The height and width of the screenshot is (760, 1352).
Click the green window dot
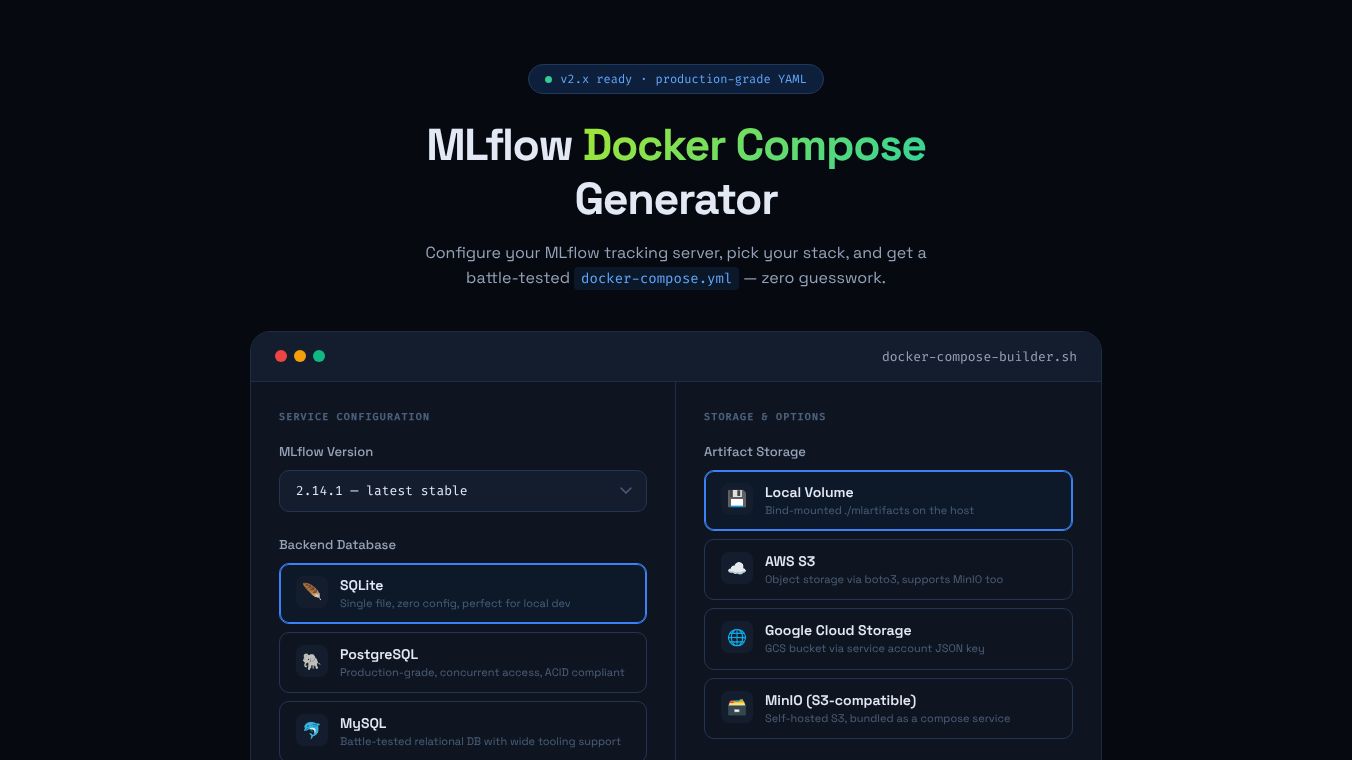point(319,356)
